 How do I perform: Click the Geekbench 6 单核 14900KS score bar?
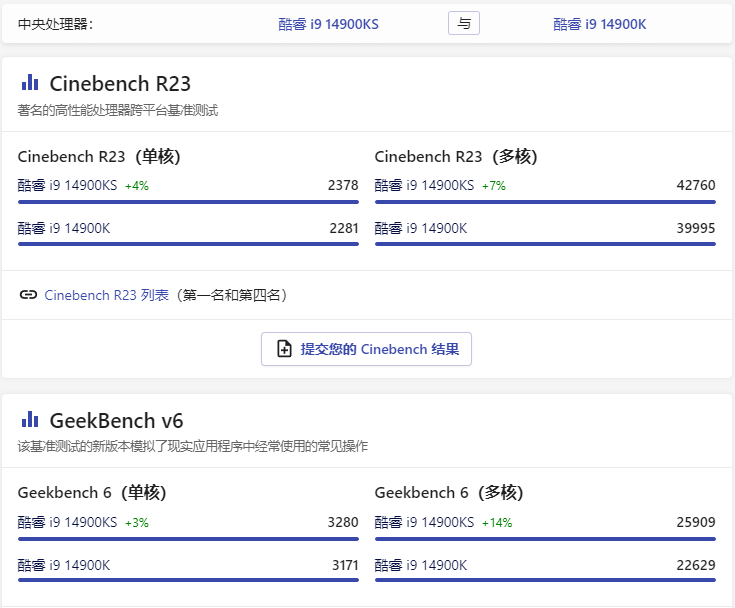(188, 539)
